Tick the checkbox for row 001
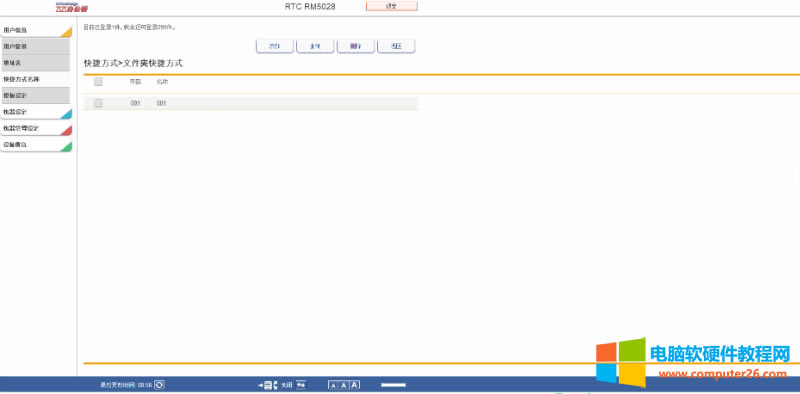800x394 pixels. (x=98, y=104)
